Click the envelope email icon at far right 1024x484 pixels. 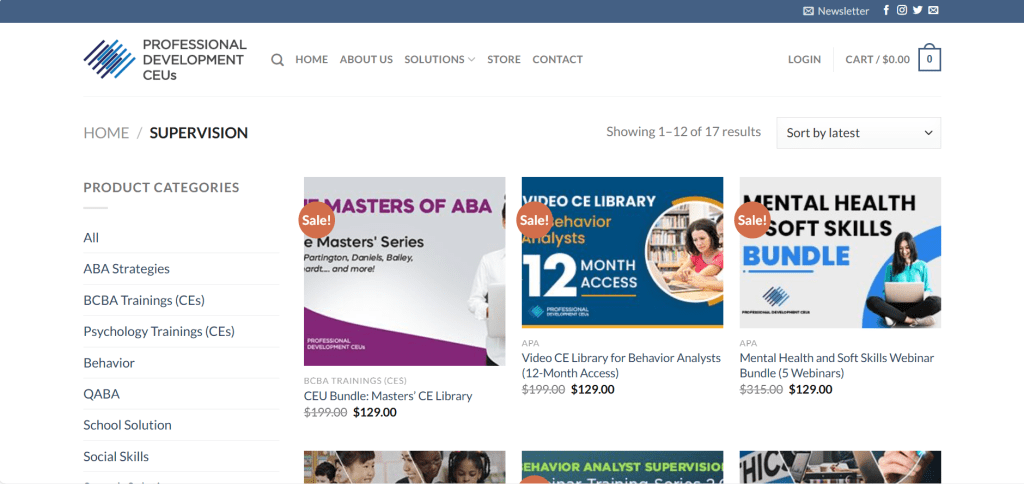tap(933, 11)
